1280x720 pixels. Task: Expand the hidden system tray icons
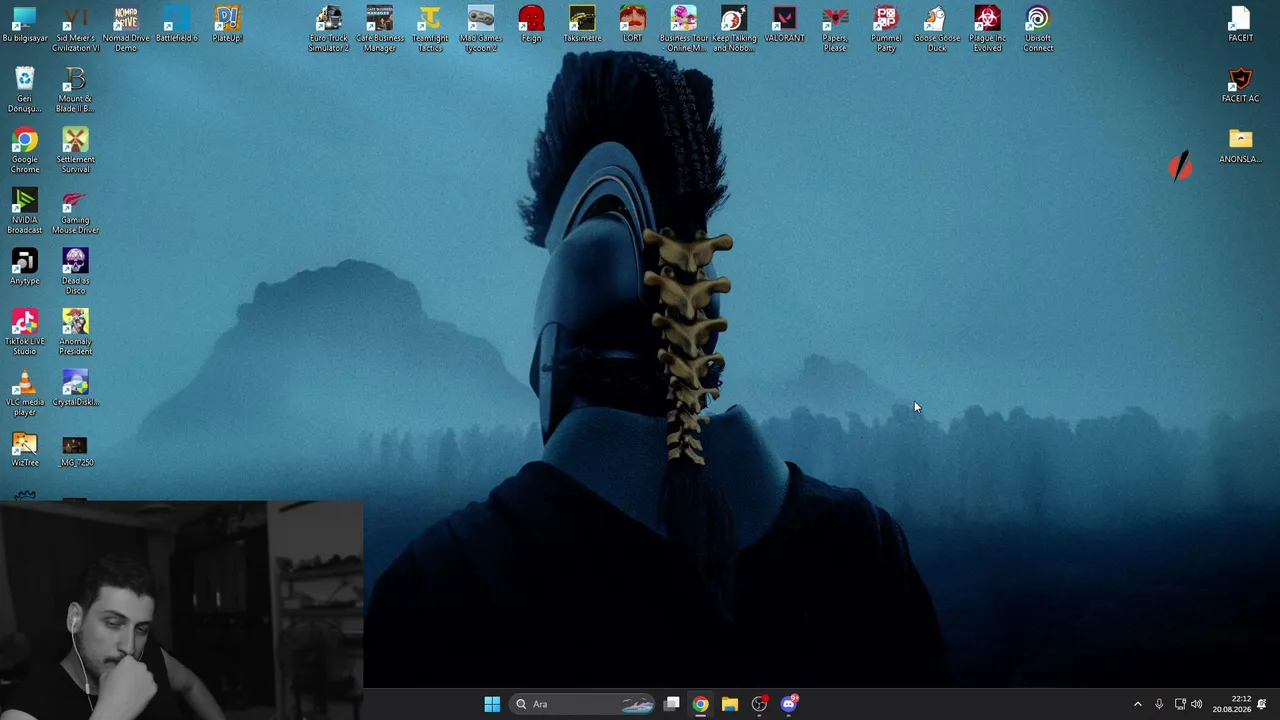(x=1137, y=704)
